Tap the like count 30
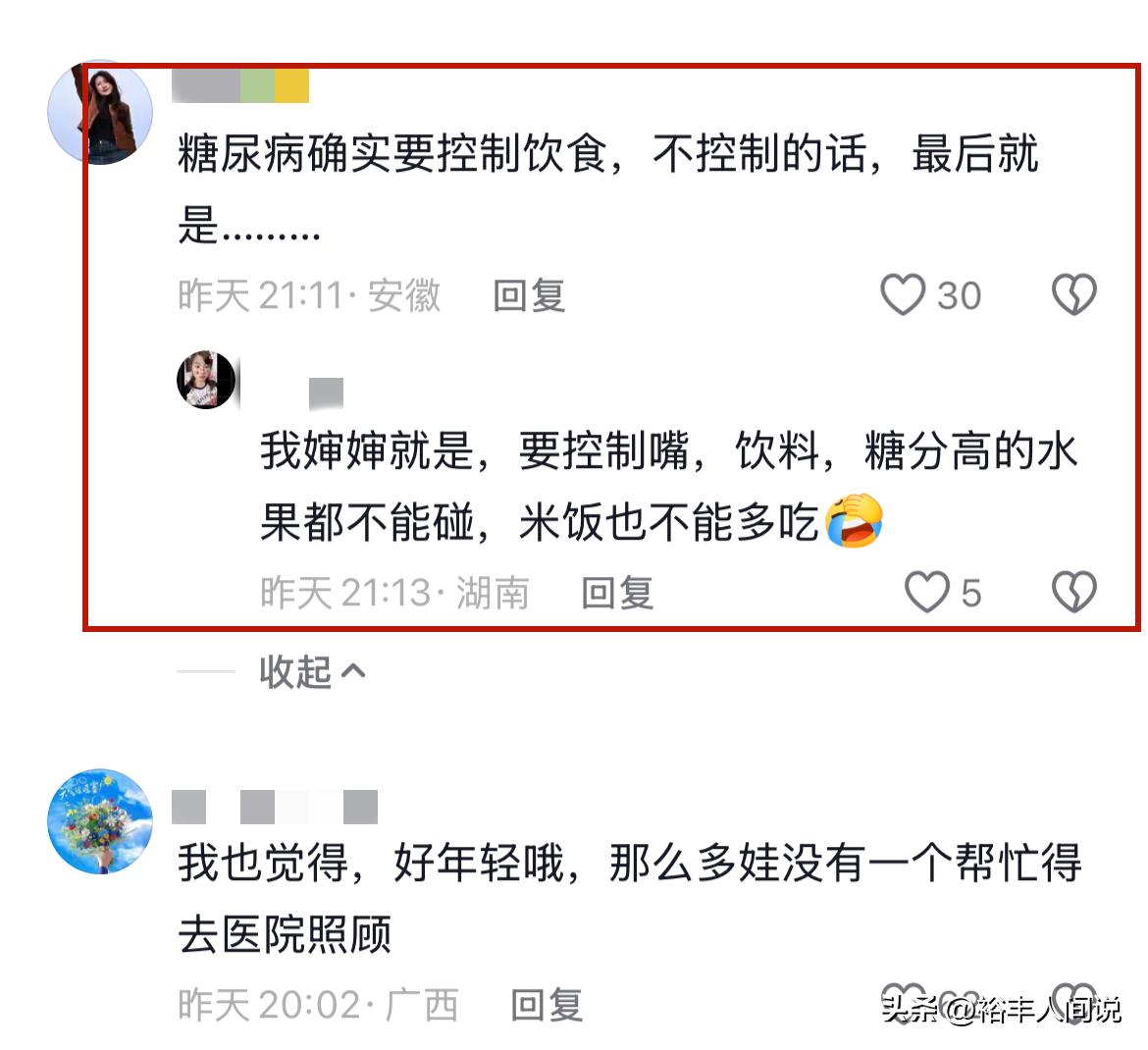 point(959,295)
